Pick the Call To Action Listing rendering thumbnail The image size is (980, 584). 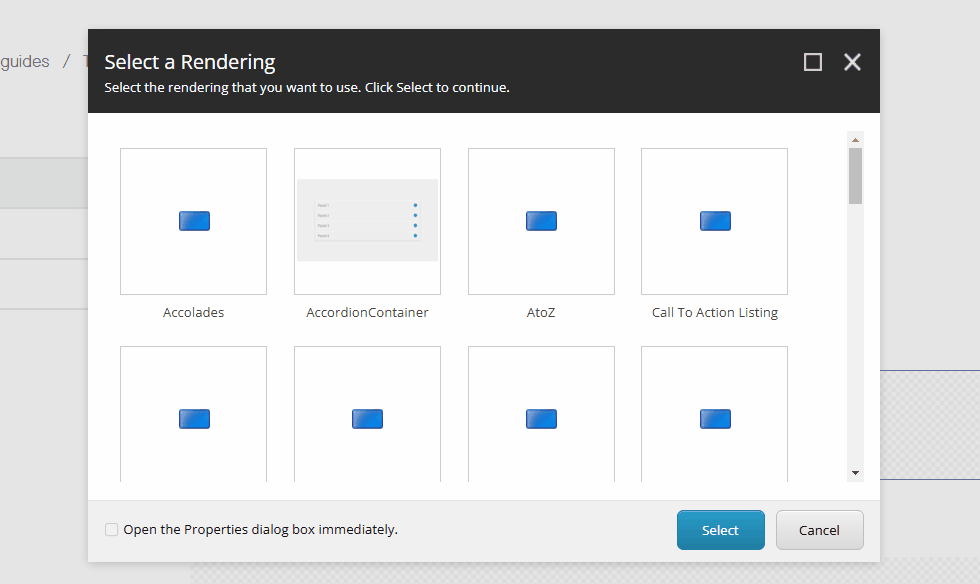(x=714, y=220)
